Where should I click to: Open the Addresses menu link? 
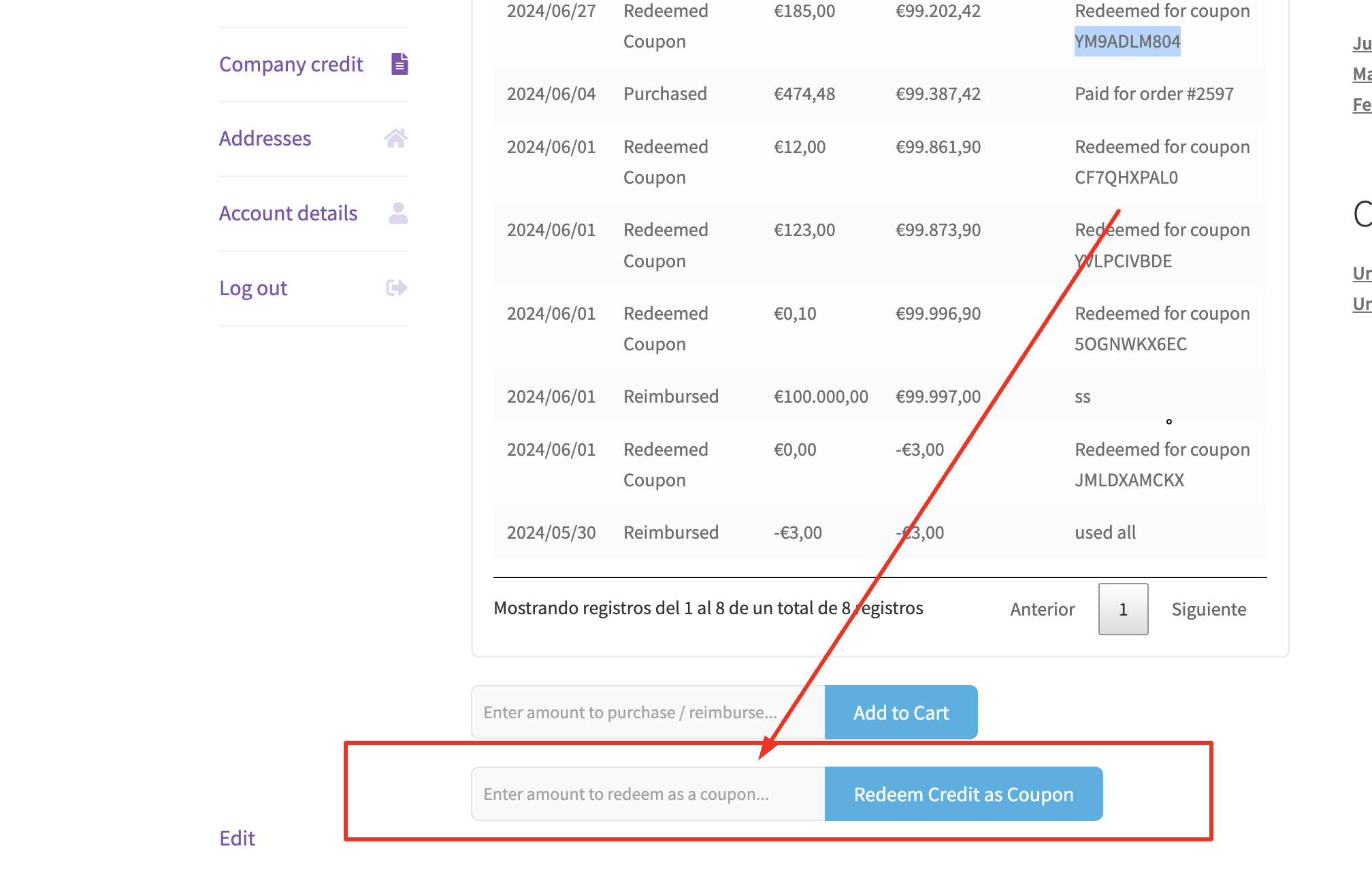coord(265,138)
